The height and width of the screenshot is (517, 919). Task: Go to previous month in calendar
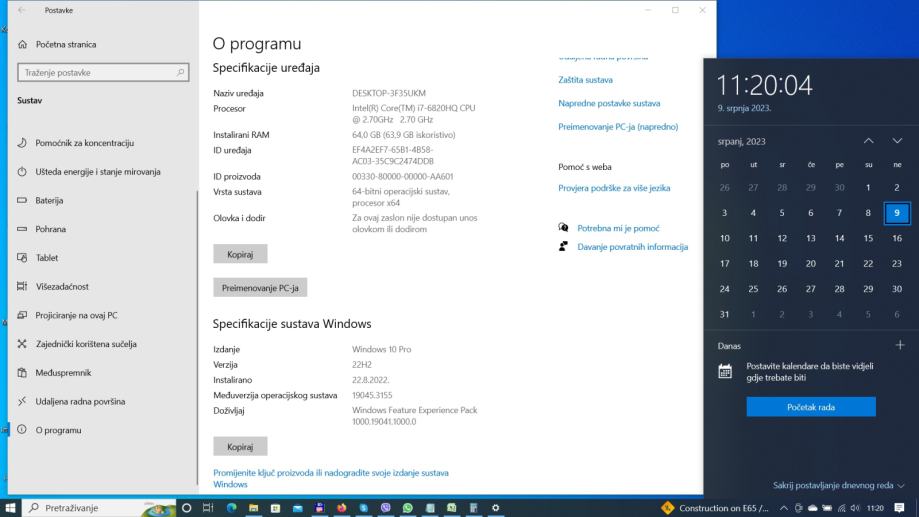(x=869, y=141)
